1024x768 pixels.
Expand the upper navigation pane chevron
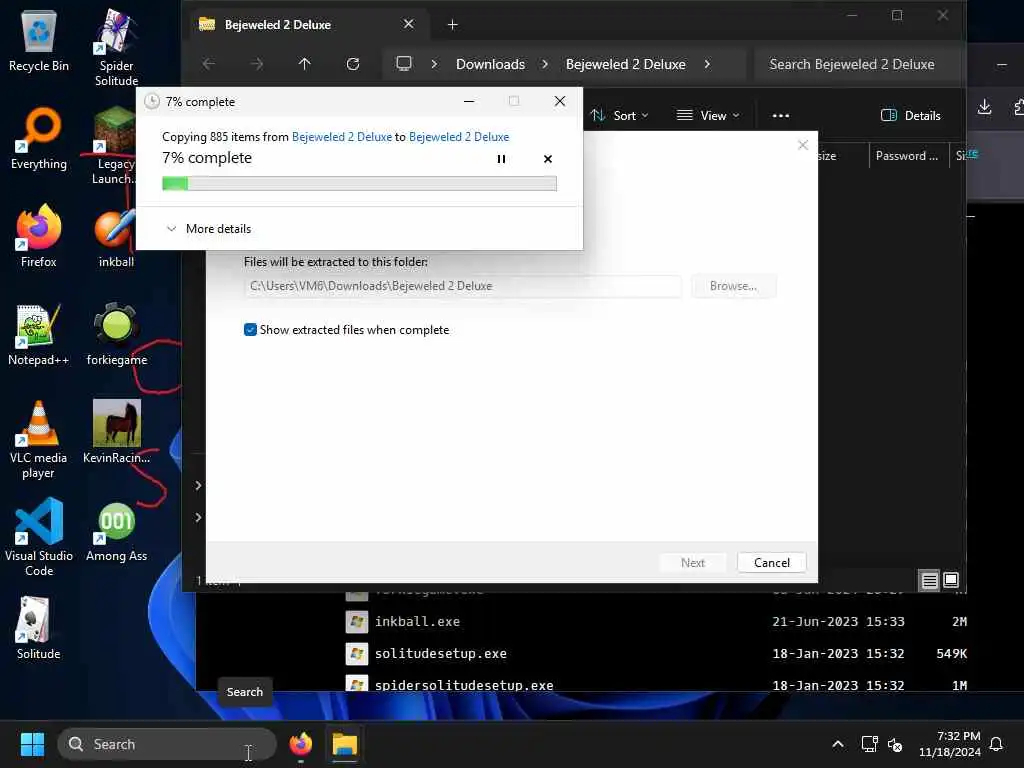198,485
